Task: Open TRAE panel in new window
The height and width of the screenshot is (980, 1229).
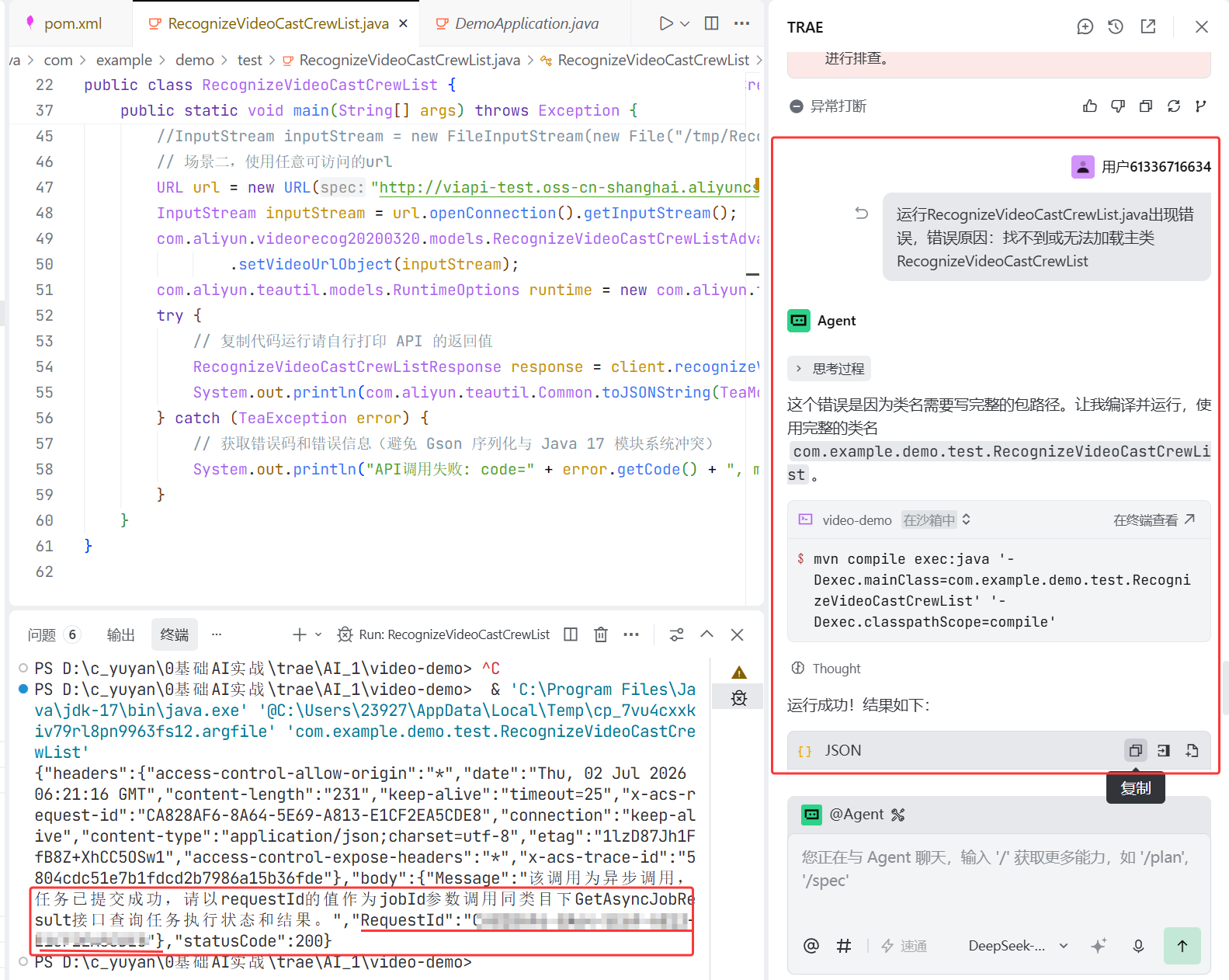Action: 1148,27
